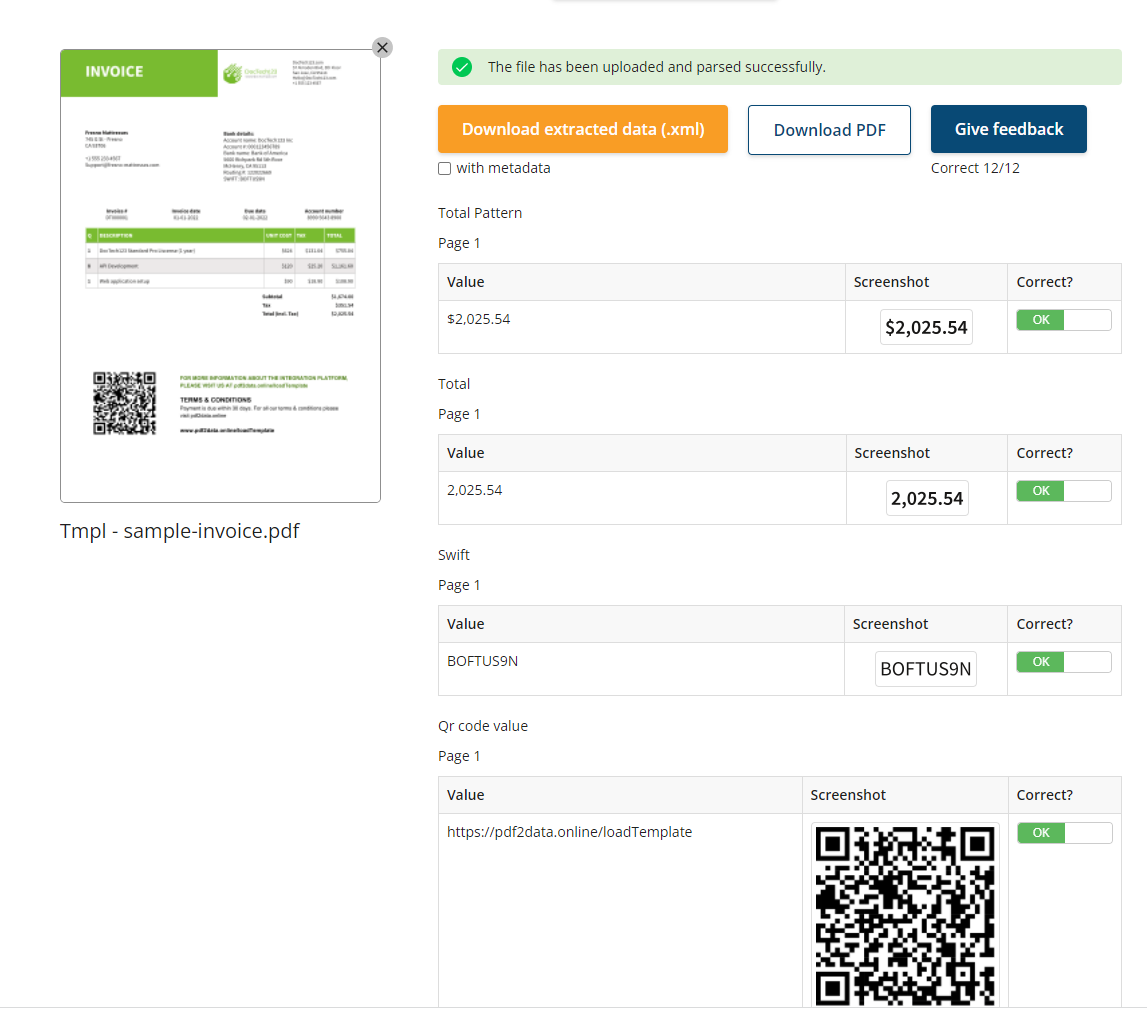This screenshot has width=1147, height=1009.
Task: Toggle the OK switch for Qr code value
Action: pos(1064,833)
